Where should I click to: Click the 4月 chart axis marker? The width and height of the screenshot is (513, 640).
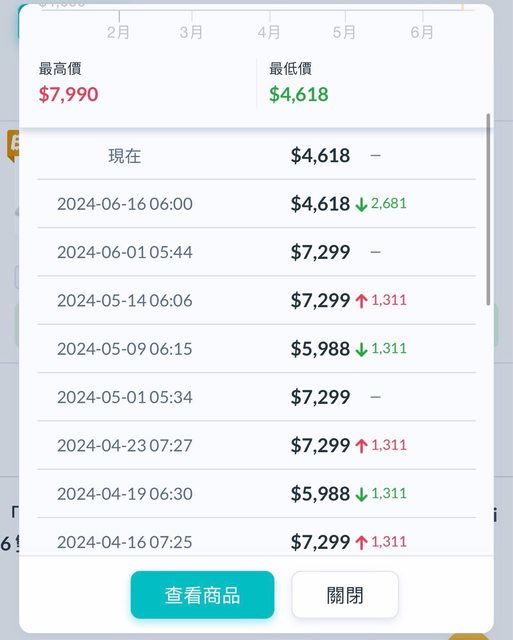click(269, 32)
